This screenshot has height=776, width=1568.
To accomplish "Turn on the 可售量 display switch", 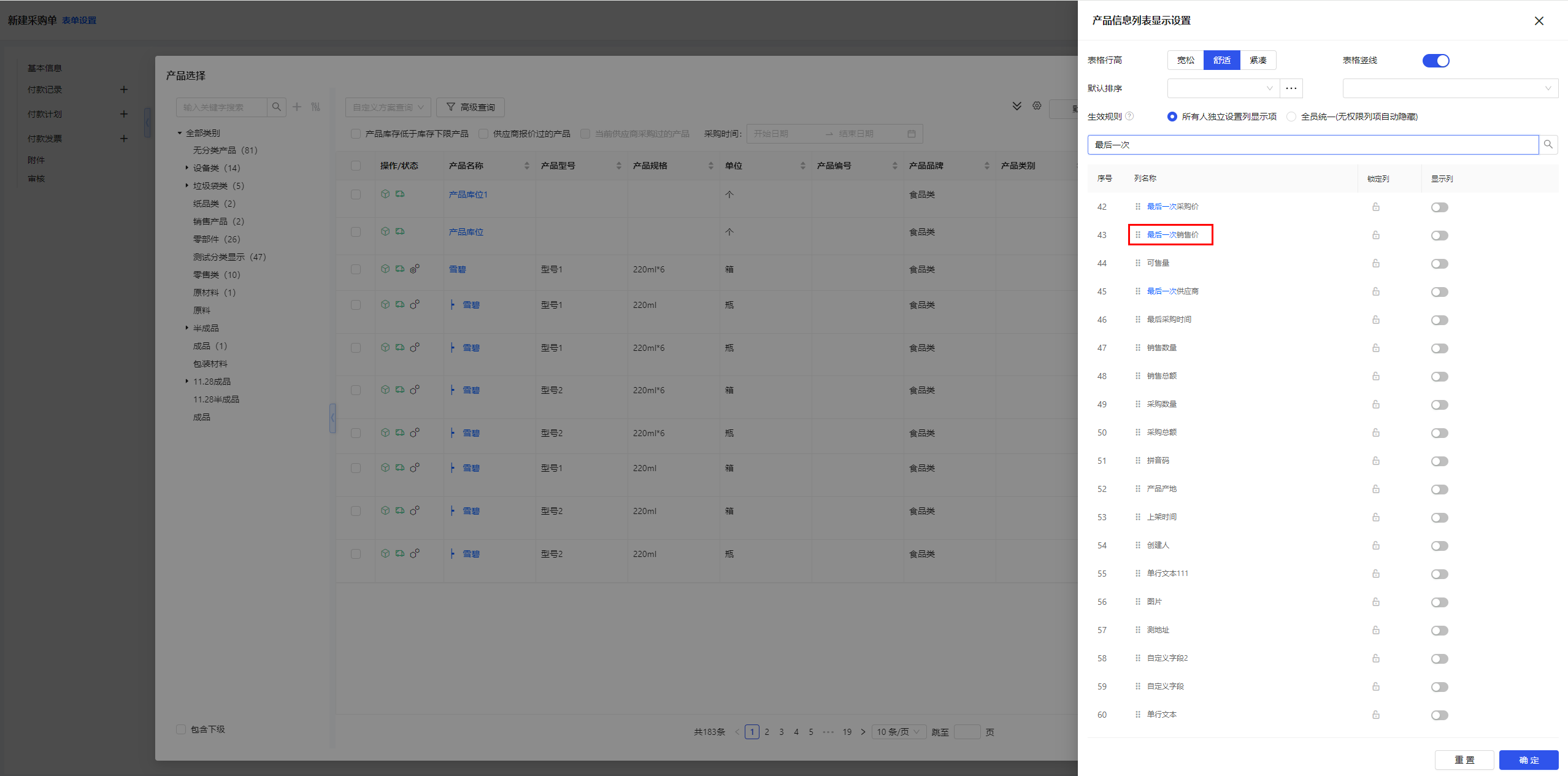I will tap(1440, 264).
